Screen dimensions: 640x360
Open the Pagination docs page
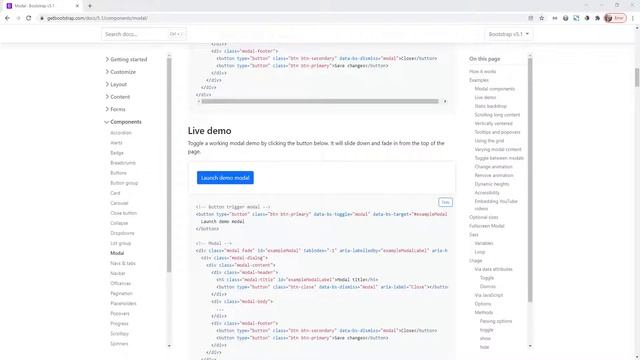(121, 293)
